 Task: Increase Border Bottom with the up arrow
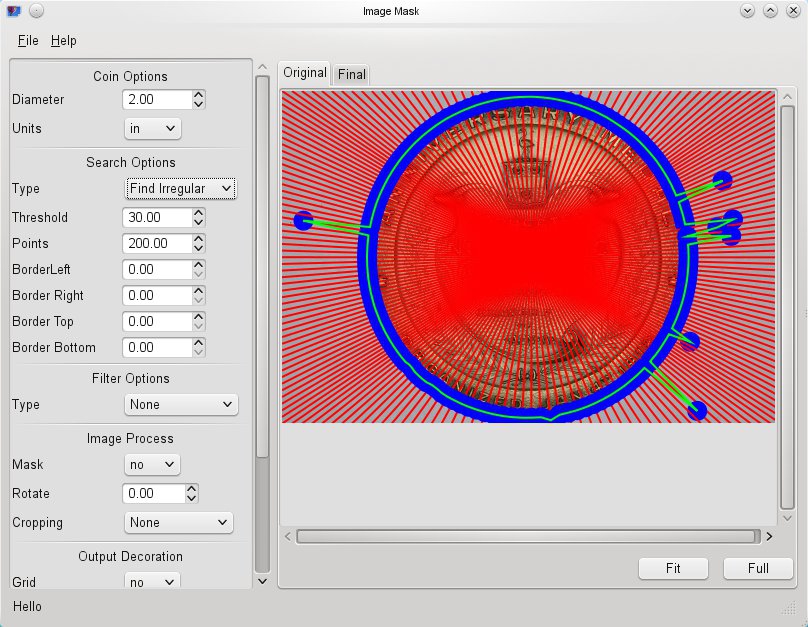coord(199,343)
